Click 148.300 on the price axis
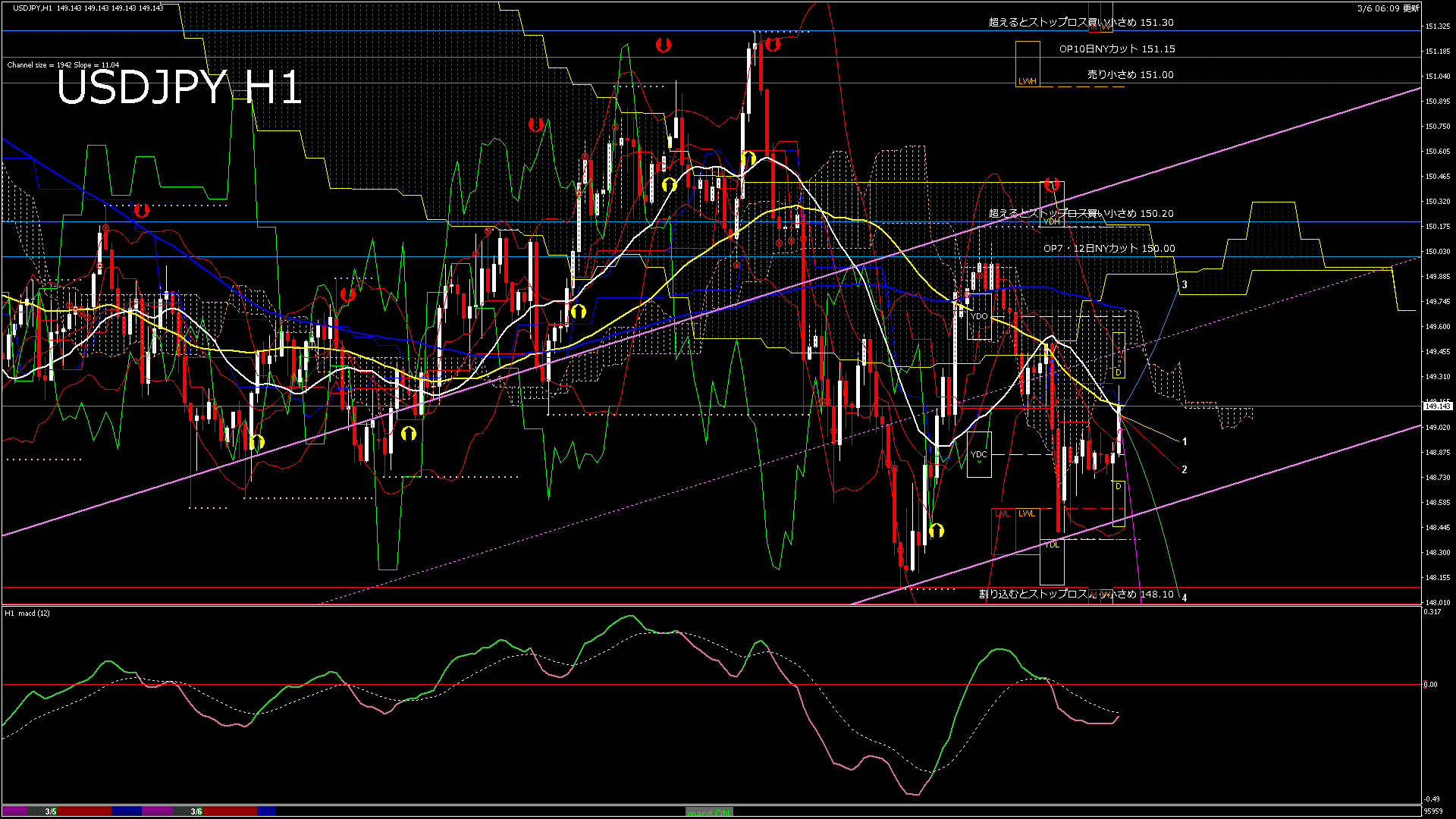 pyautogui.click(x=1438, y=553)
